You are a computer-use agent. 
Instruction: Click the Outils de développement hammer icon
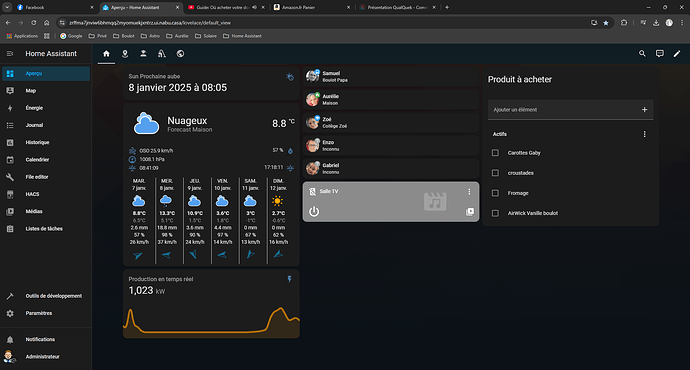point(10,296)
